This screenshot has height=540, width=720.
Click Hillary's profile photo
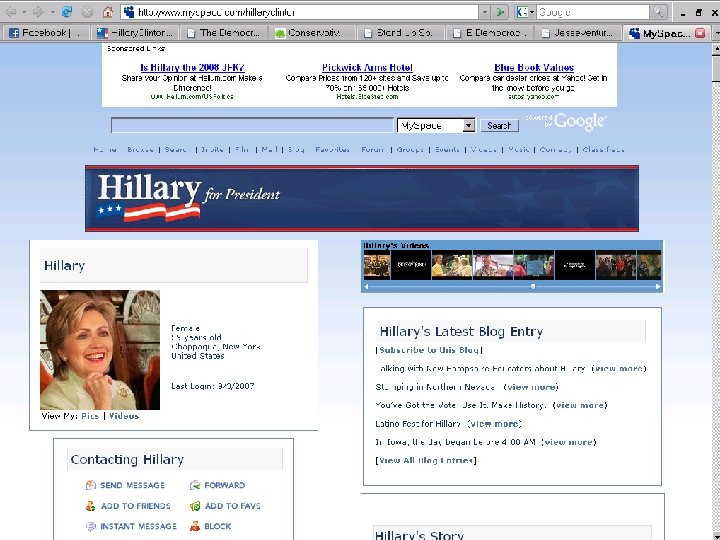[x=100, y=350]
